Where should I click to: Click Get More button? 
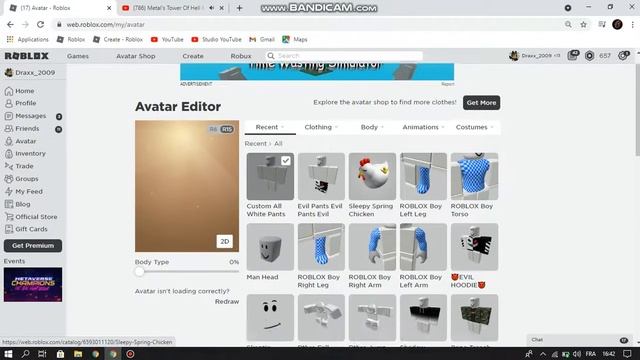pos(481,103)
